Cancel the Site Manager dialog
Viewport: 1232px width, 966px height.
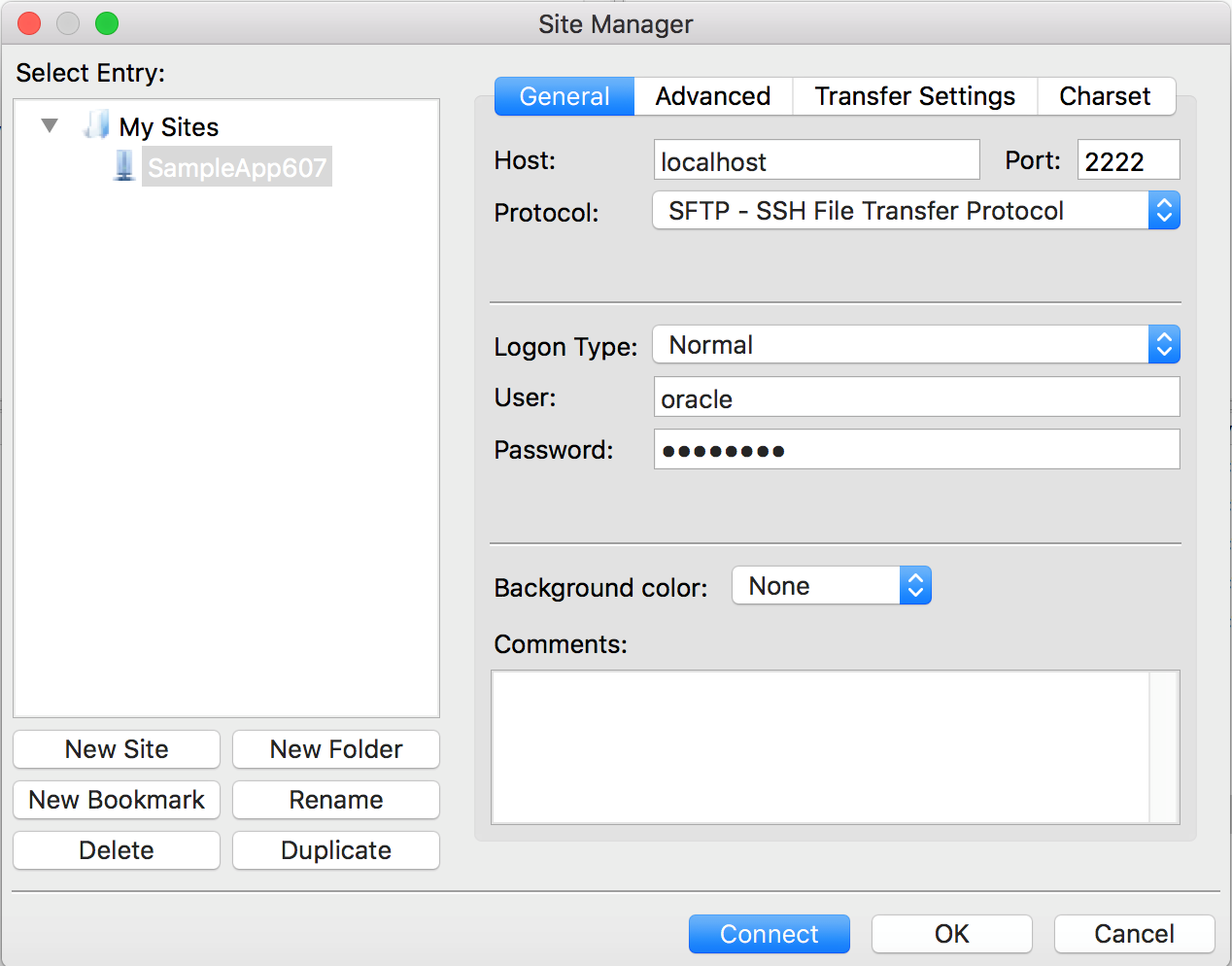click(x=1135, y=934)
